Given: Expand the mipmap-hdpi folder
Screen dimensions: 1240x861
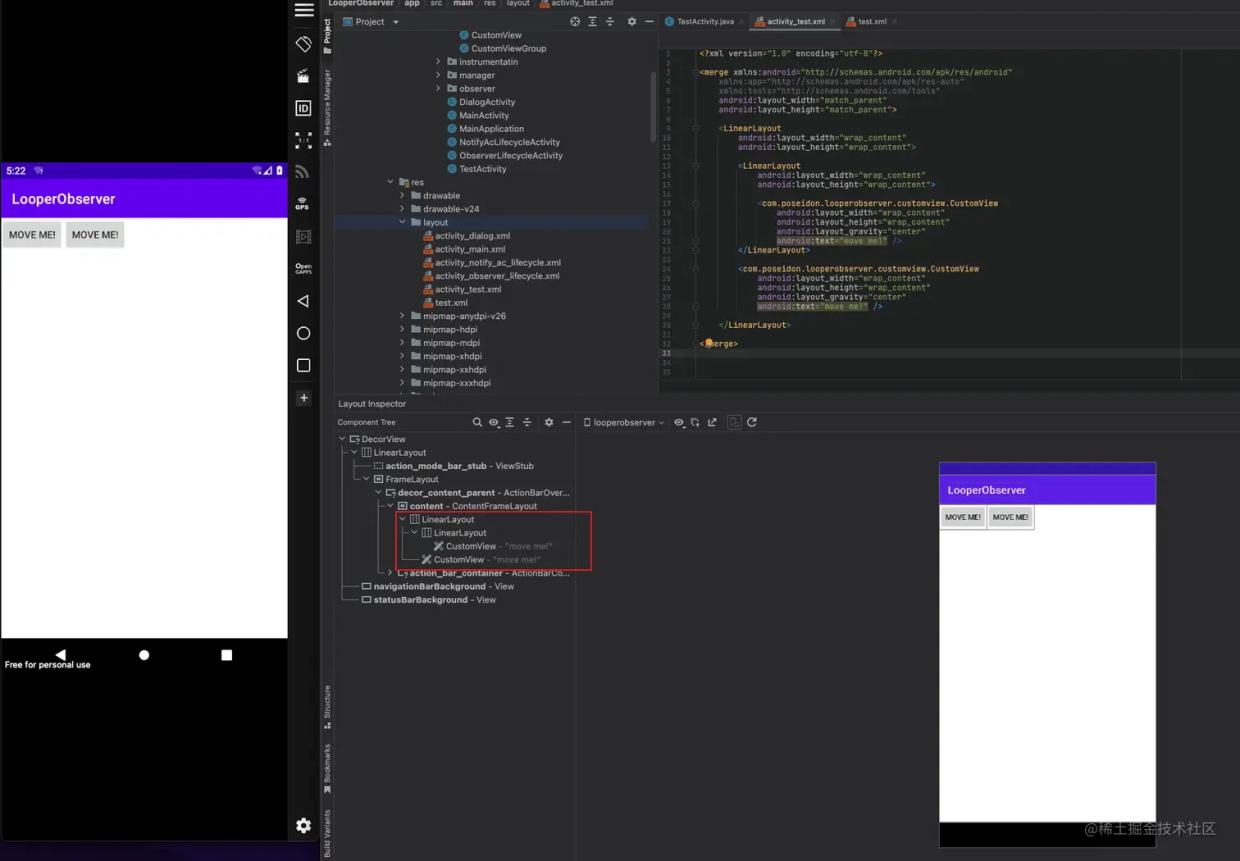Looking at the screenshot, I should [402, 329].
